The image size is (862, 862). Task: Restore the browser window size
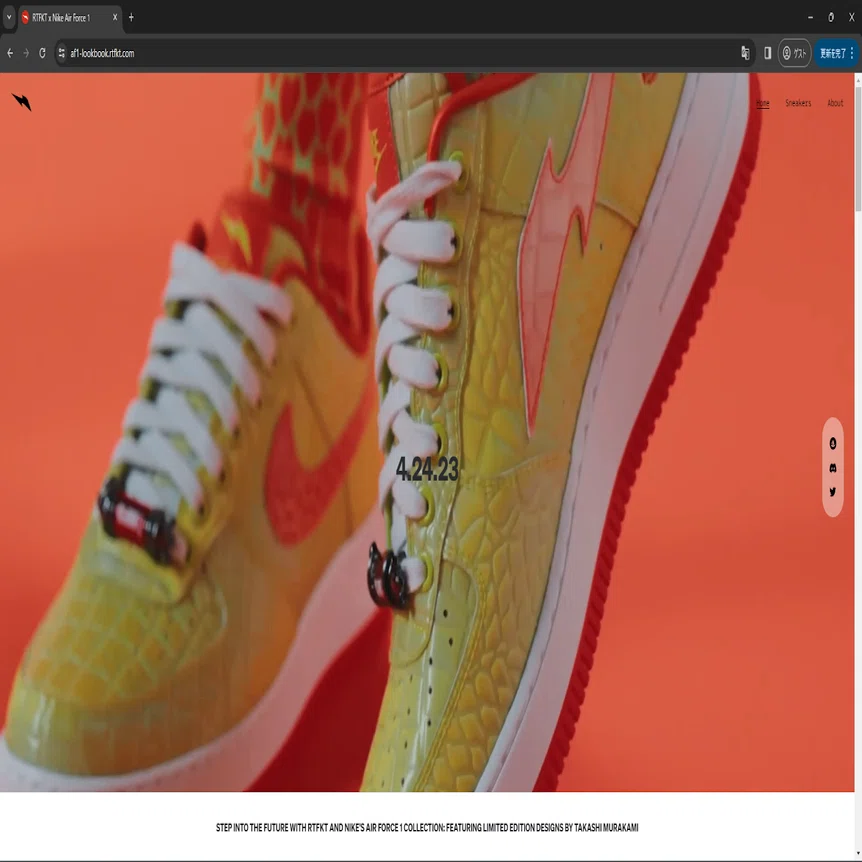[x=831, y=18]
